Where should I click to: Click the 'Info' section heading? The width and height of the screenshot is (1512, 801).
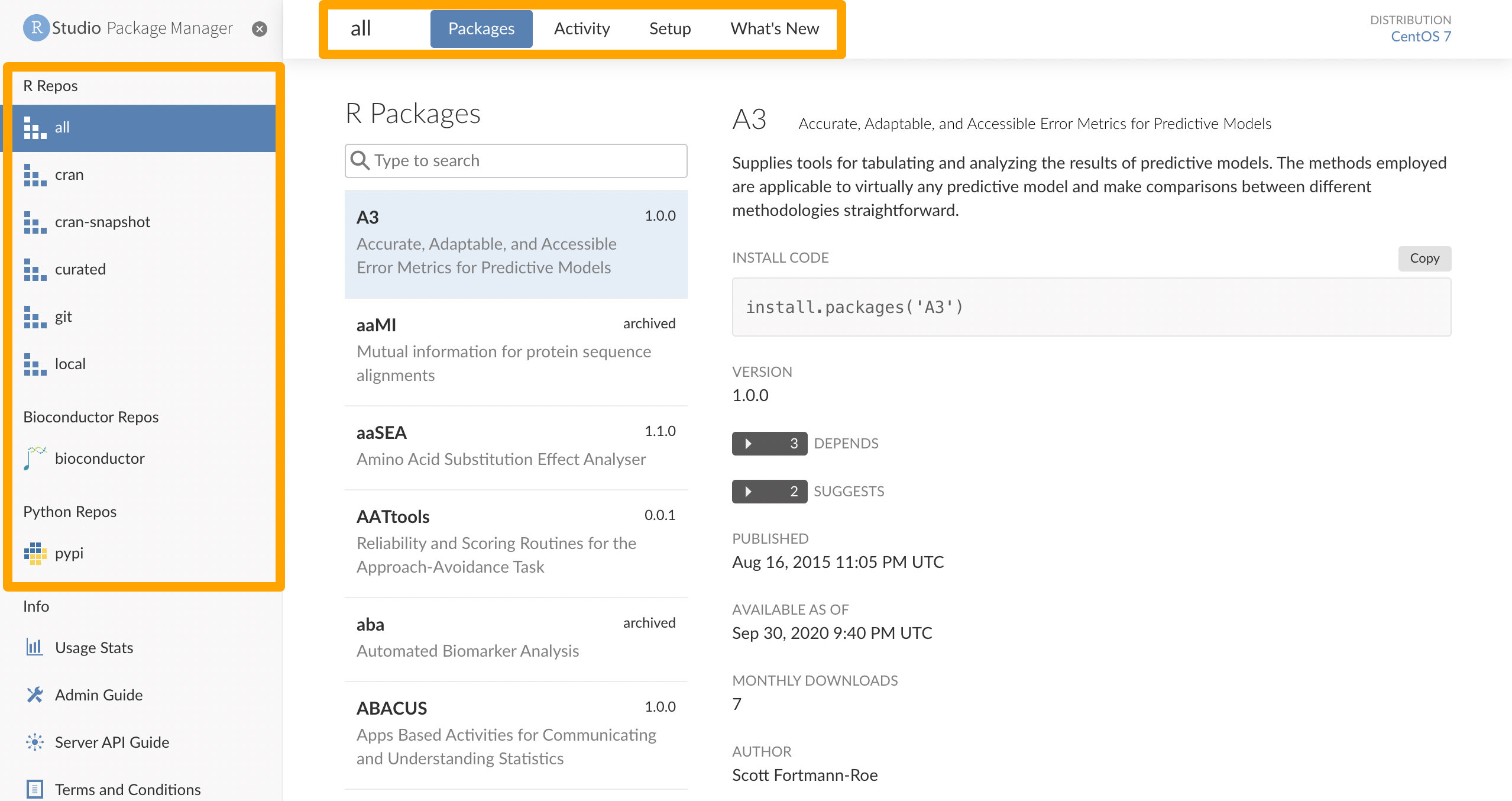[x=35, y=606]
